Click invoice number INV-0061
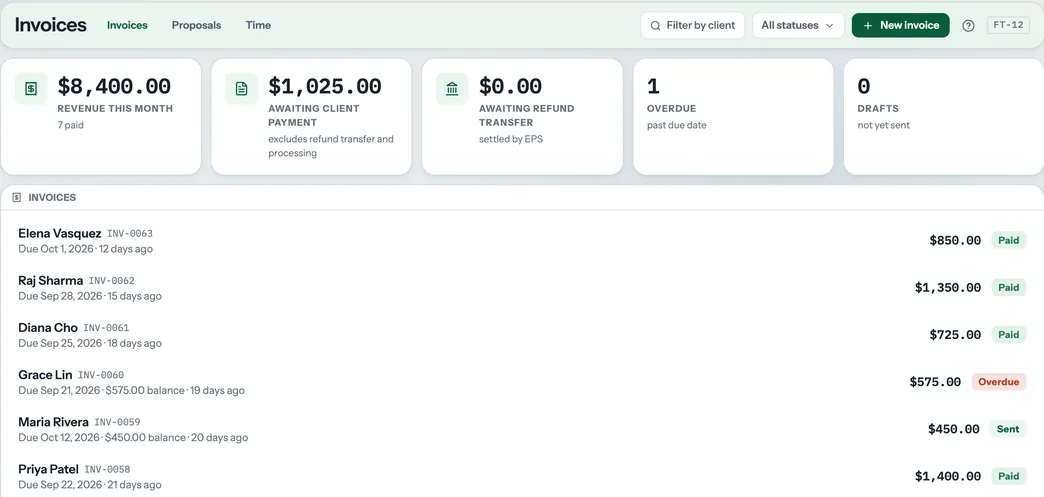 click(x=106, y=328)
